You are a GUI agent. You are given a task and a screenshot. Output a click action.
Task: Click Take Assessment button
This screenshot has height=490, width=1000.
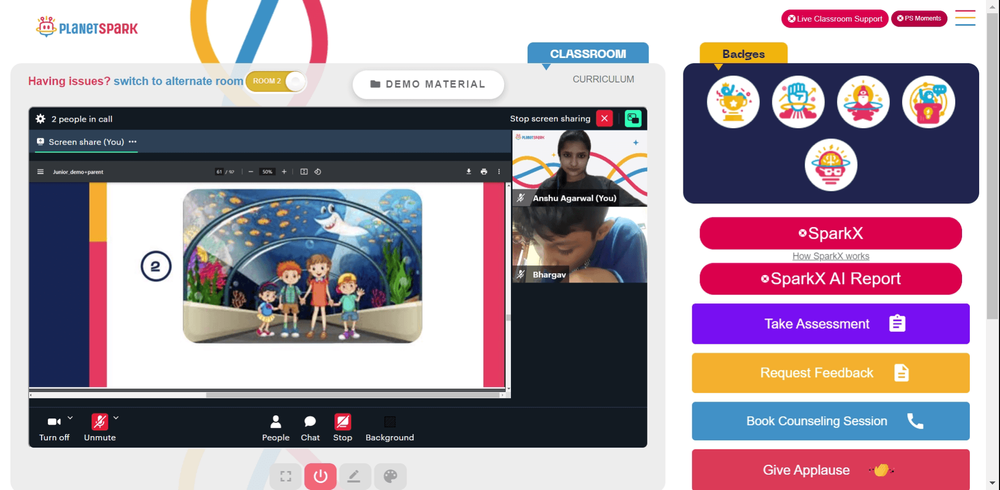[830, 323]
